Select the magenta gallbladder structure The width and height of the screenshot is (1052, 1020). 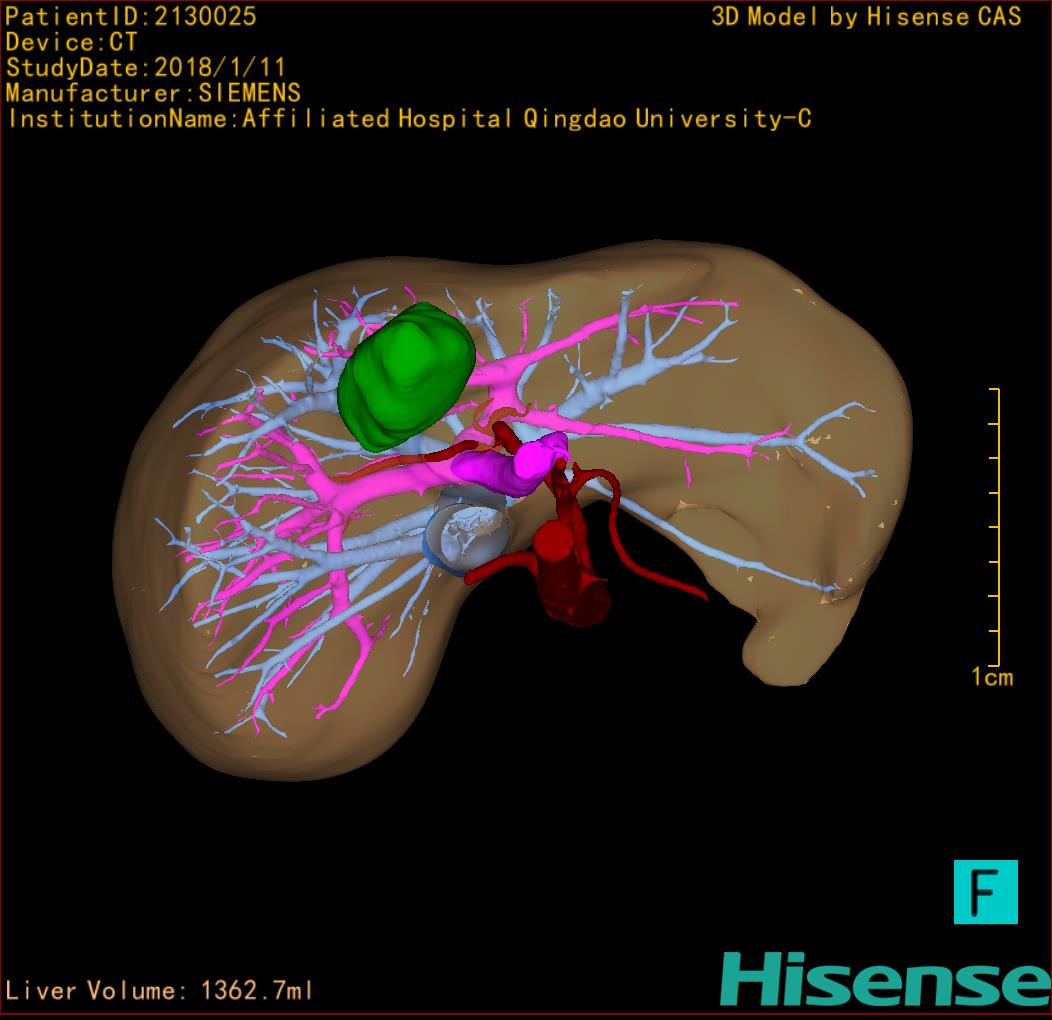pyautogui.click(x=510, y=463)
